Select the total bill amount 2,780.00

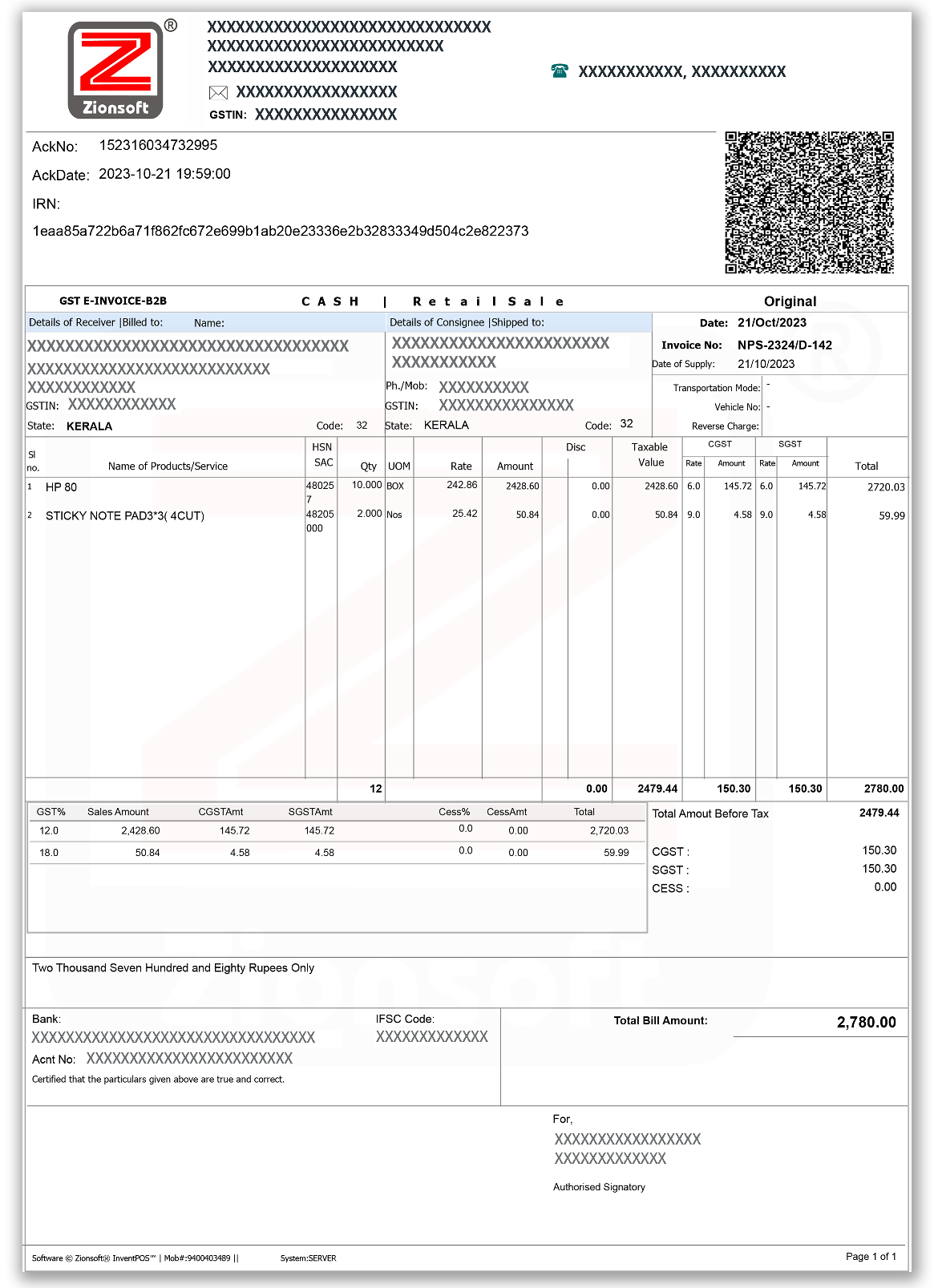(x=867, y=1022)
